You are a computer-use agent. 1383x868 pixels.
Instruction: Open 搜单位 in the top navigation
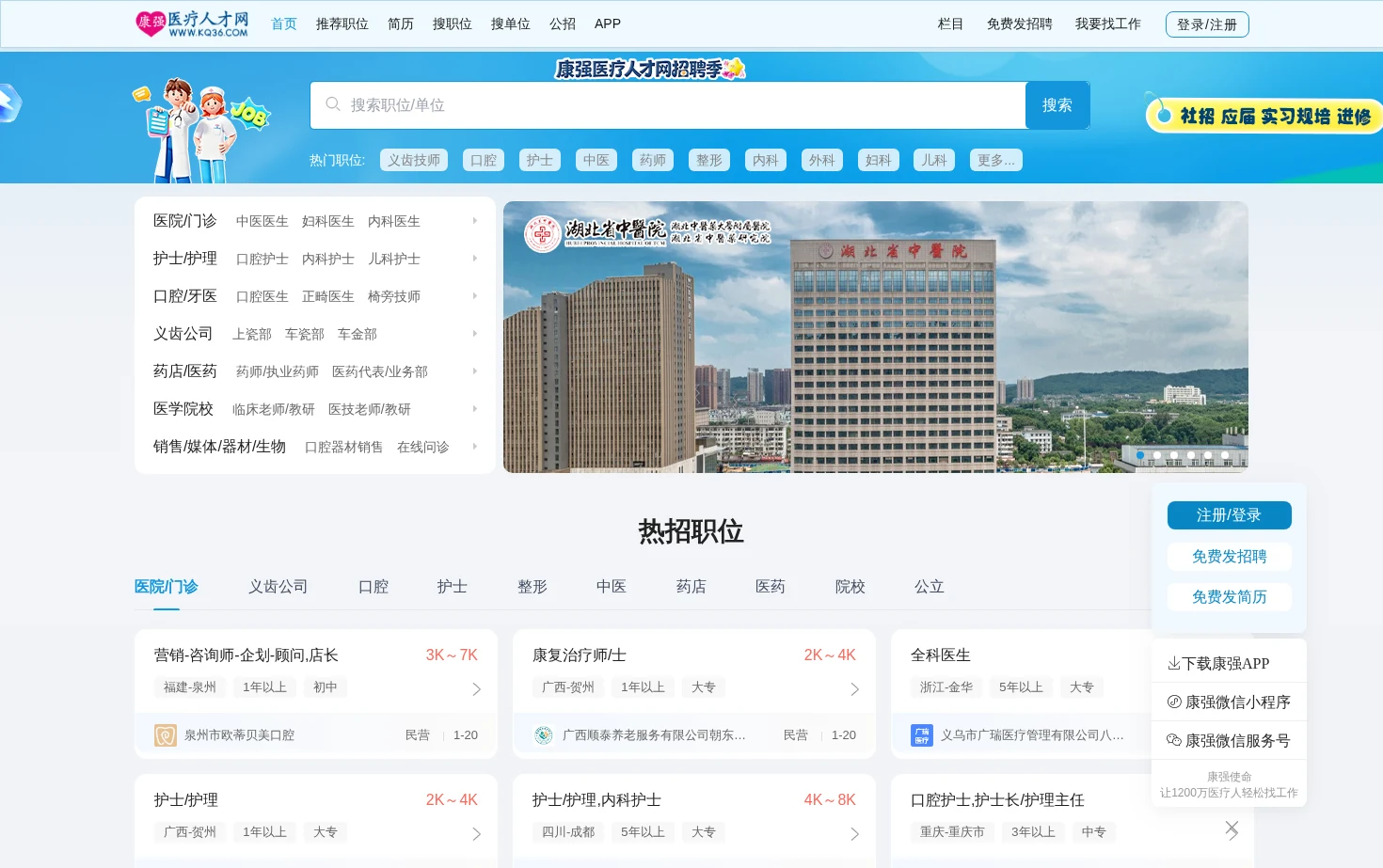click(511, 24)
